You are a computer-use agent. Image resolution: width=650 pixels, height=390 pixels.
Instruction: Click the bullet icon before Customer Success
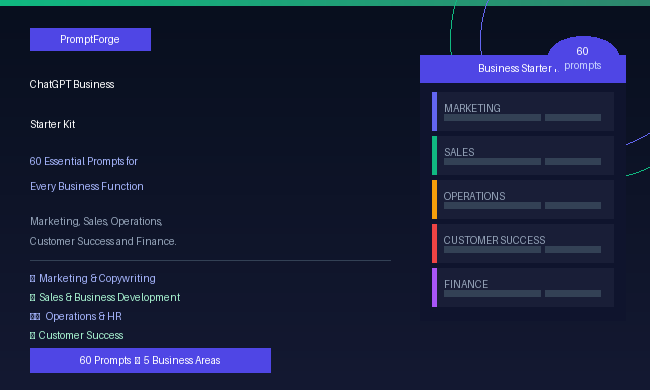pos(32,336)
